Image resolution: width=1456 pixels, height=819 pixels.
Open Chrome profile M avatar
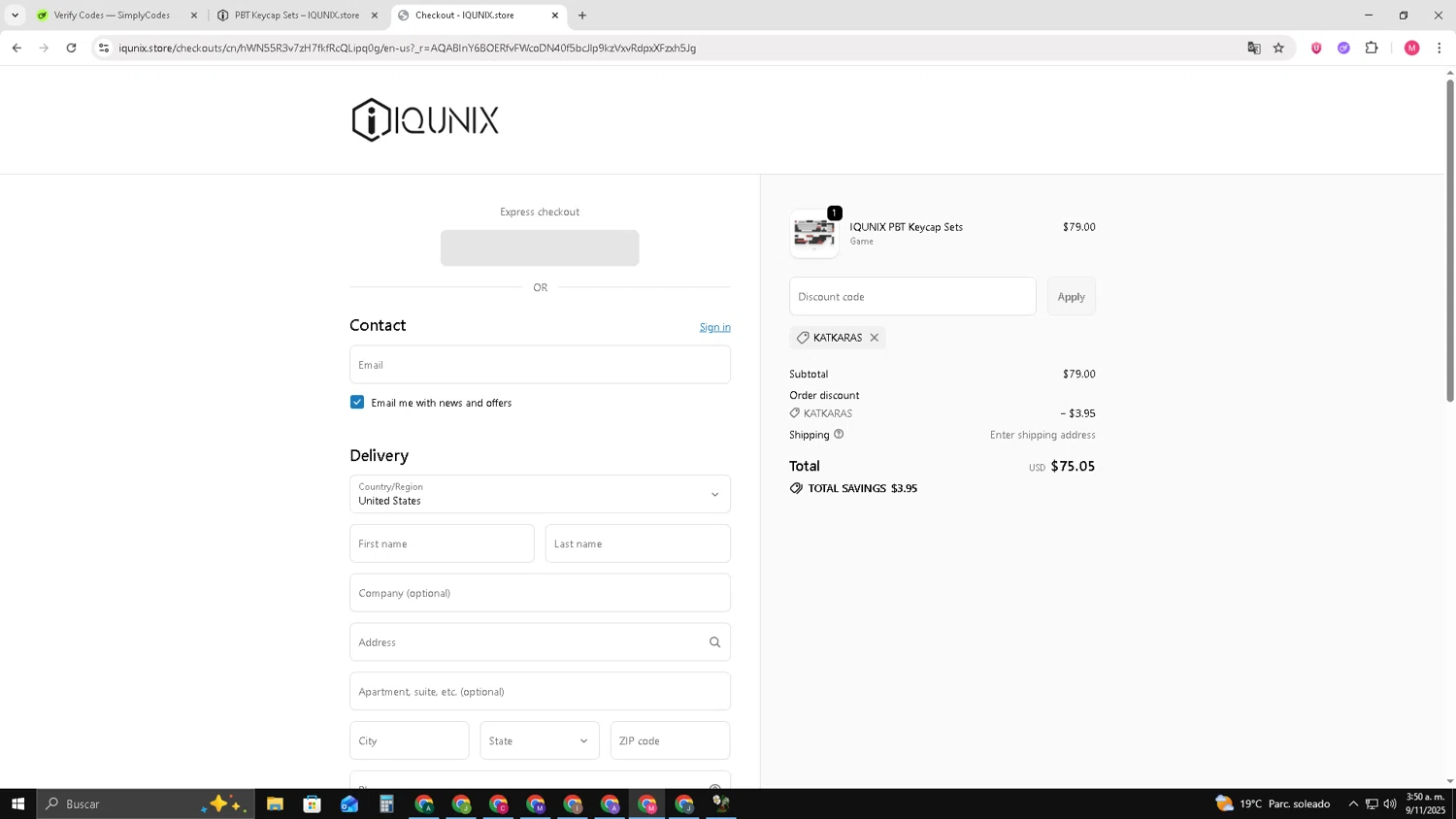click(x=1411, y=48)
